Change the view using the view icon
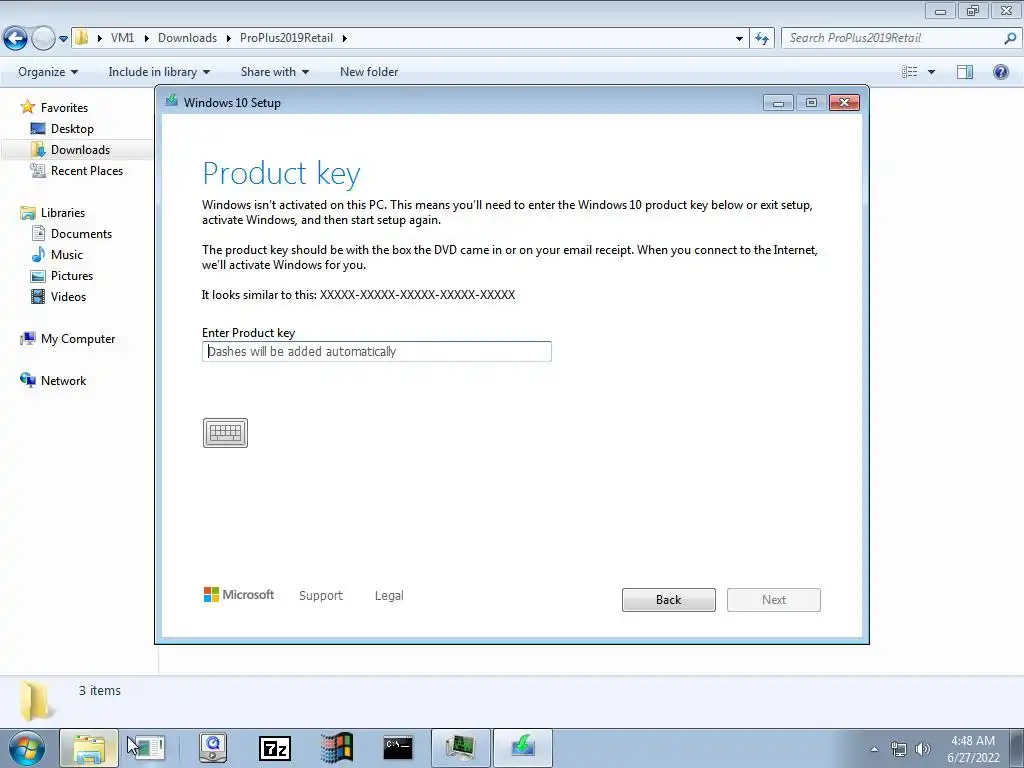This screenshot has width=1024, height=768. coord(910,72)
